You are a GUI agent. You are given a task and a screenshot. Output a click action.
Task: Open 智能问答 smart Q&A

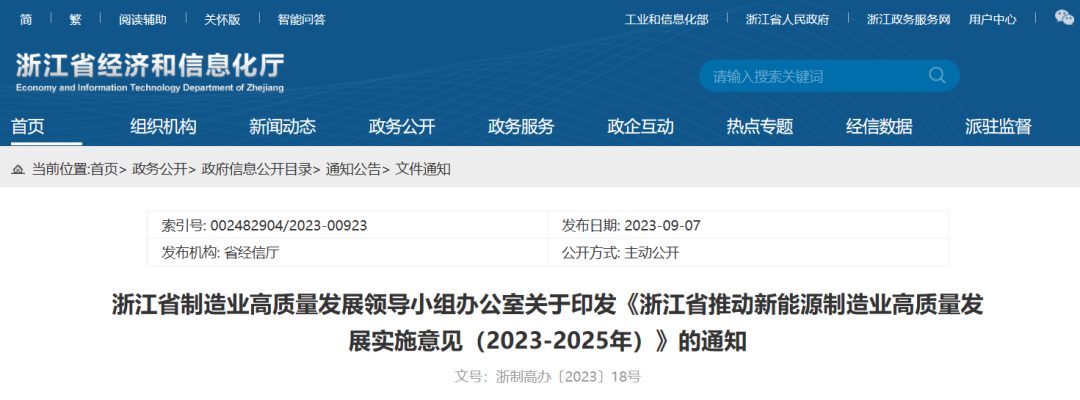coord(301,19)
